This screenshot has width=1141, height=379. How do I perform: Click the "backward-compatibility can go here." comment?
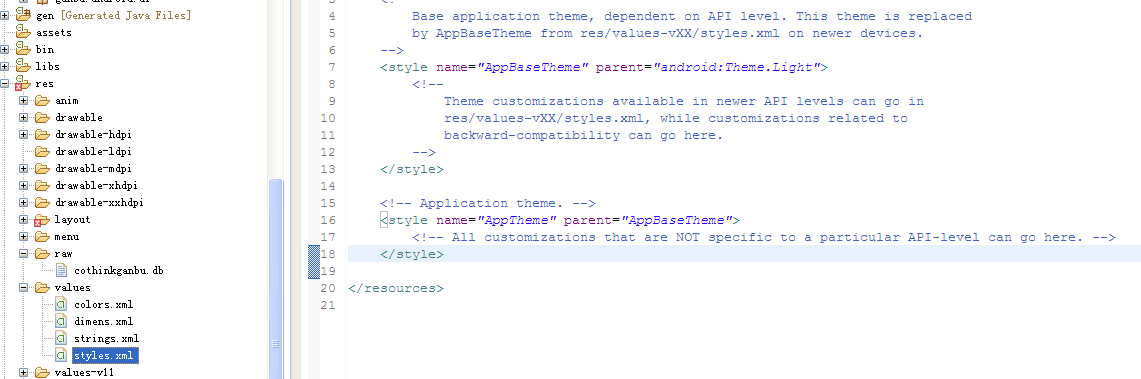584,135
